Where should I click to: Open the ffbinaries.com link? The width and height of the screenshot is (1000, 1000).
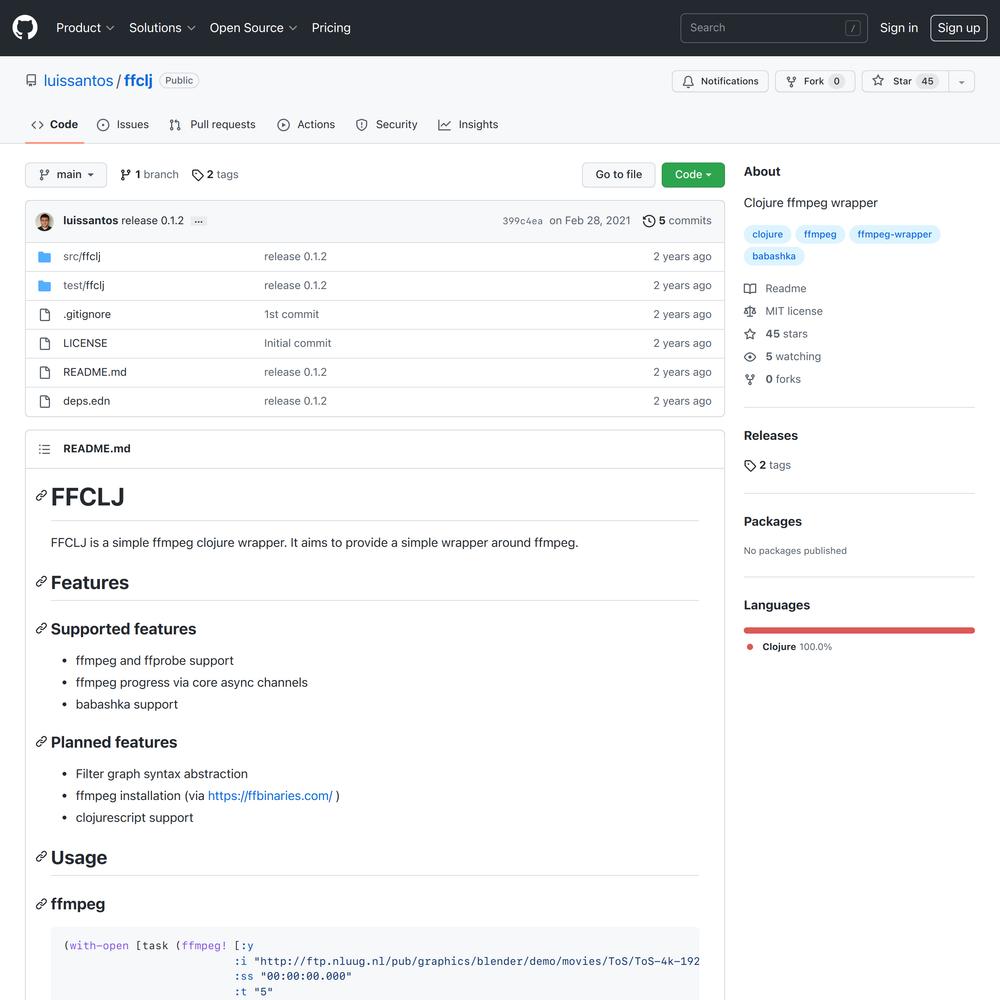coord(270,795)
